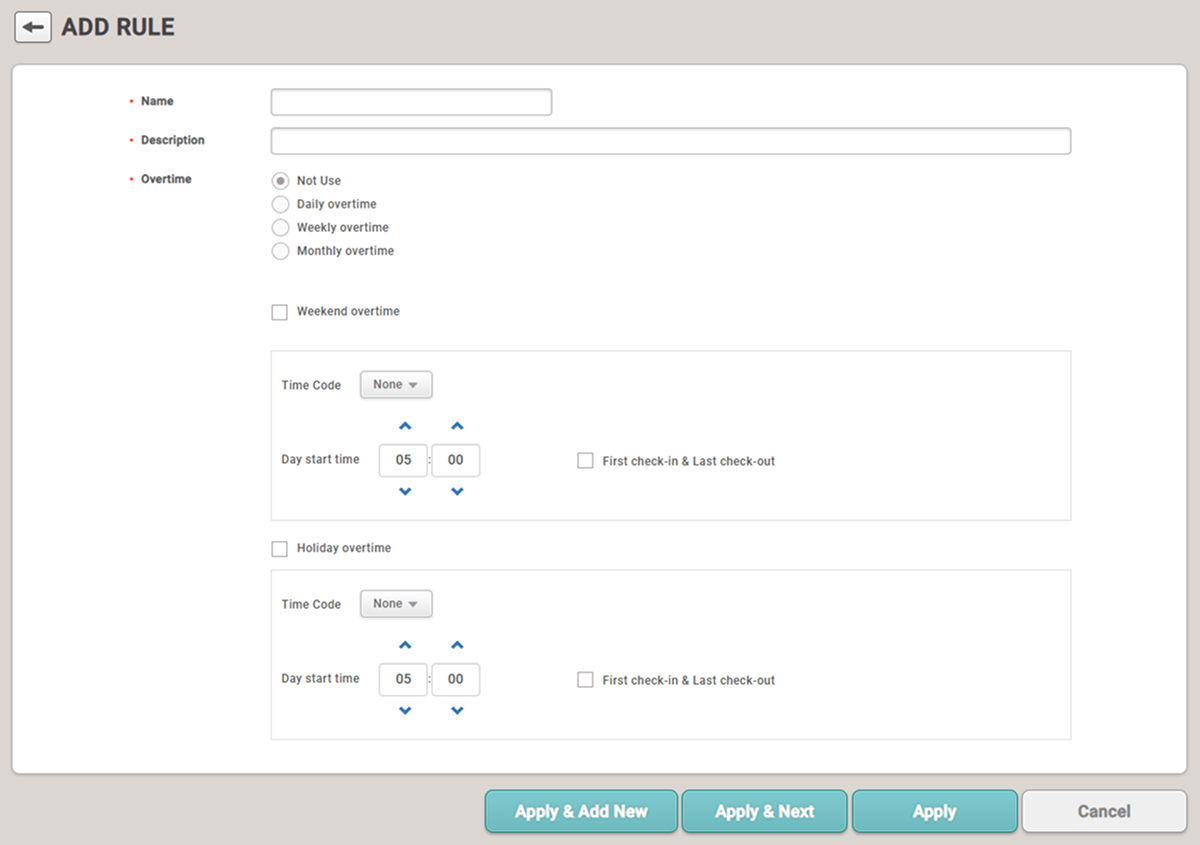The image size is (1200, 845).
Task: Increase the weekend Day start time hour
Action: (x=405, y=427)
